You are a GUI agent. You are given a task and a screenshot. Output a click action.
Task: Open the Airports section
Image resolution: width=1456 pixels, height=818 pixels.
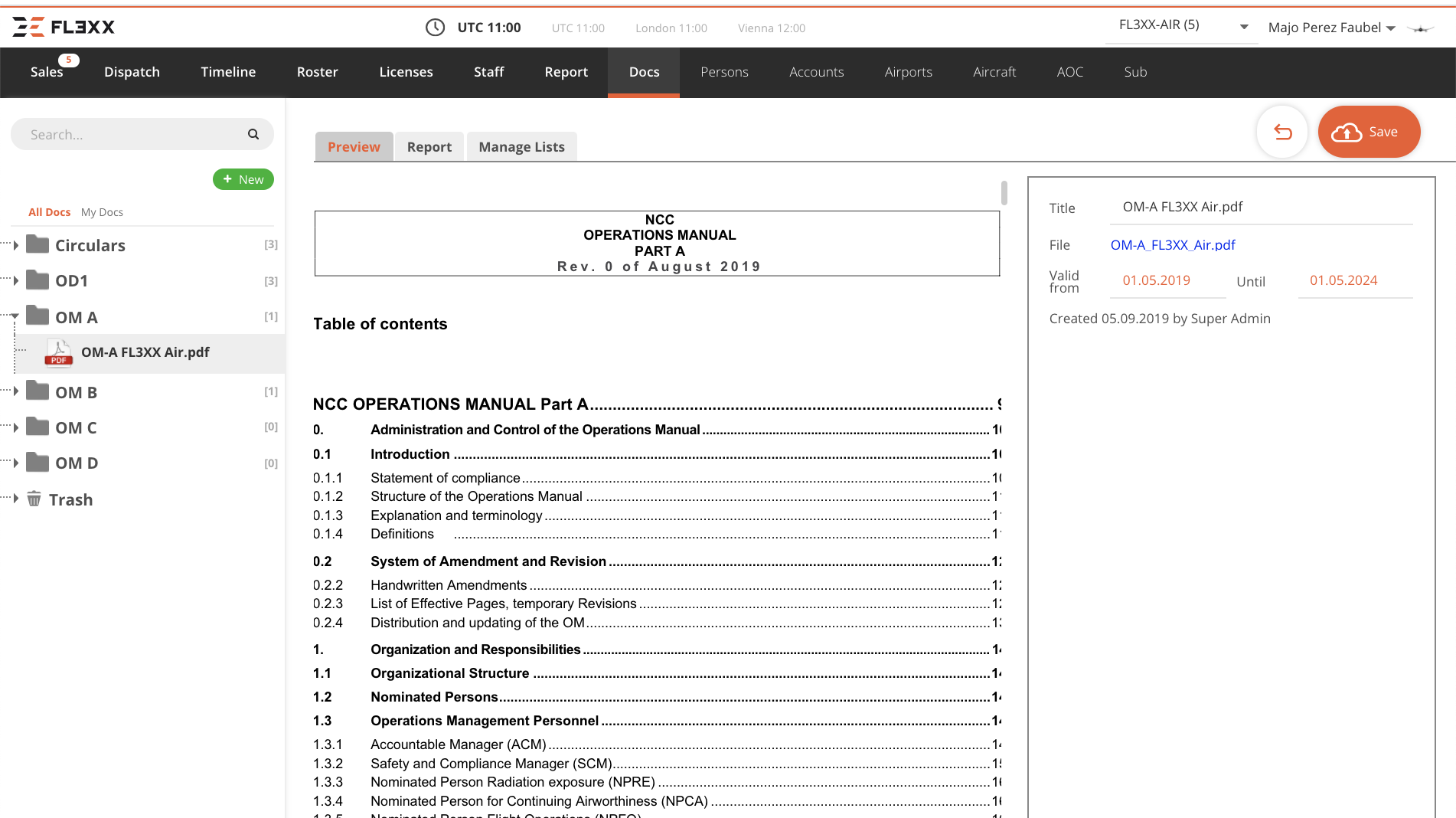point(909,72)
